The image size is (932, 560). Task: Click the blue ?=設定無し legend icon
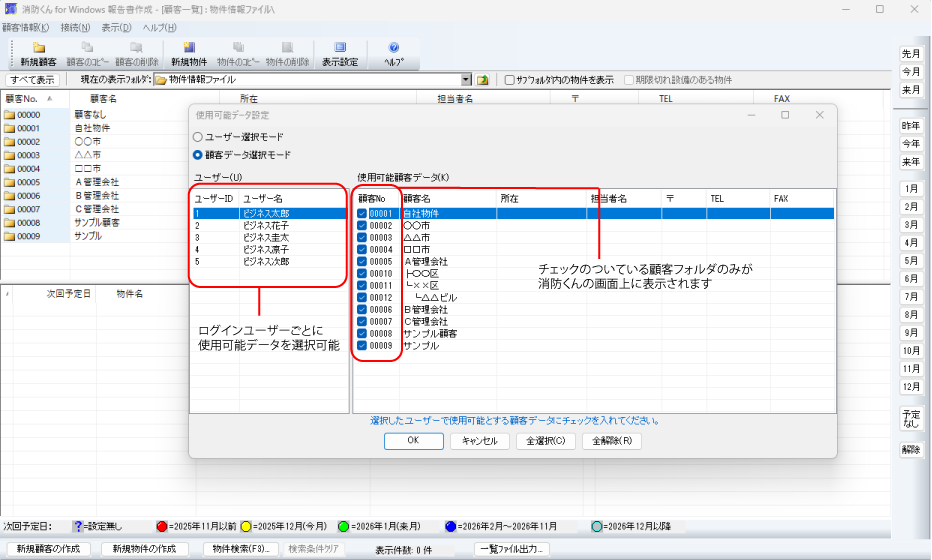coord(77,525)
